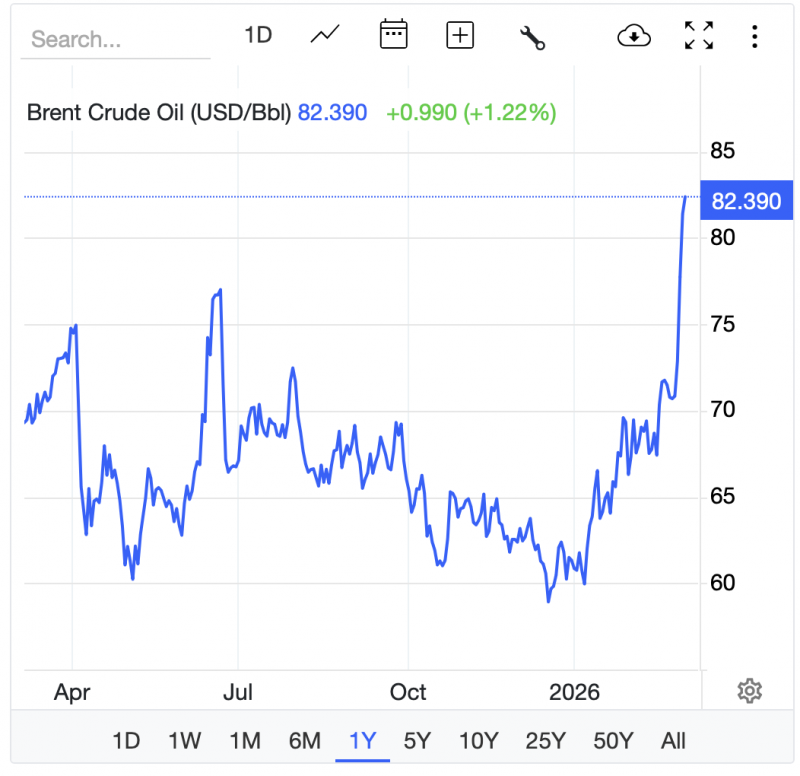The height and width of the screenshot is (776, 800).
Task: Switch to the 1M time range
Action: point(245,741)
